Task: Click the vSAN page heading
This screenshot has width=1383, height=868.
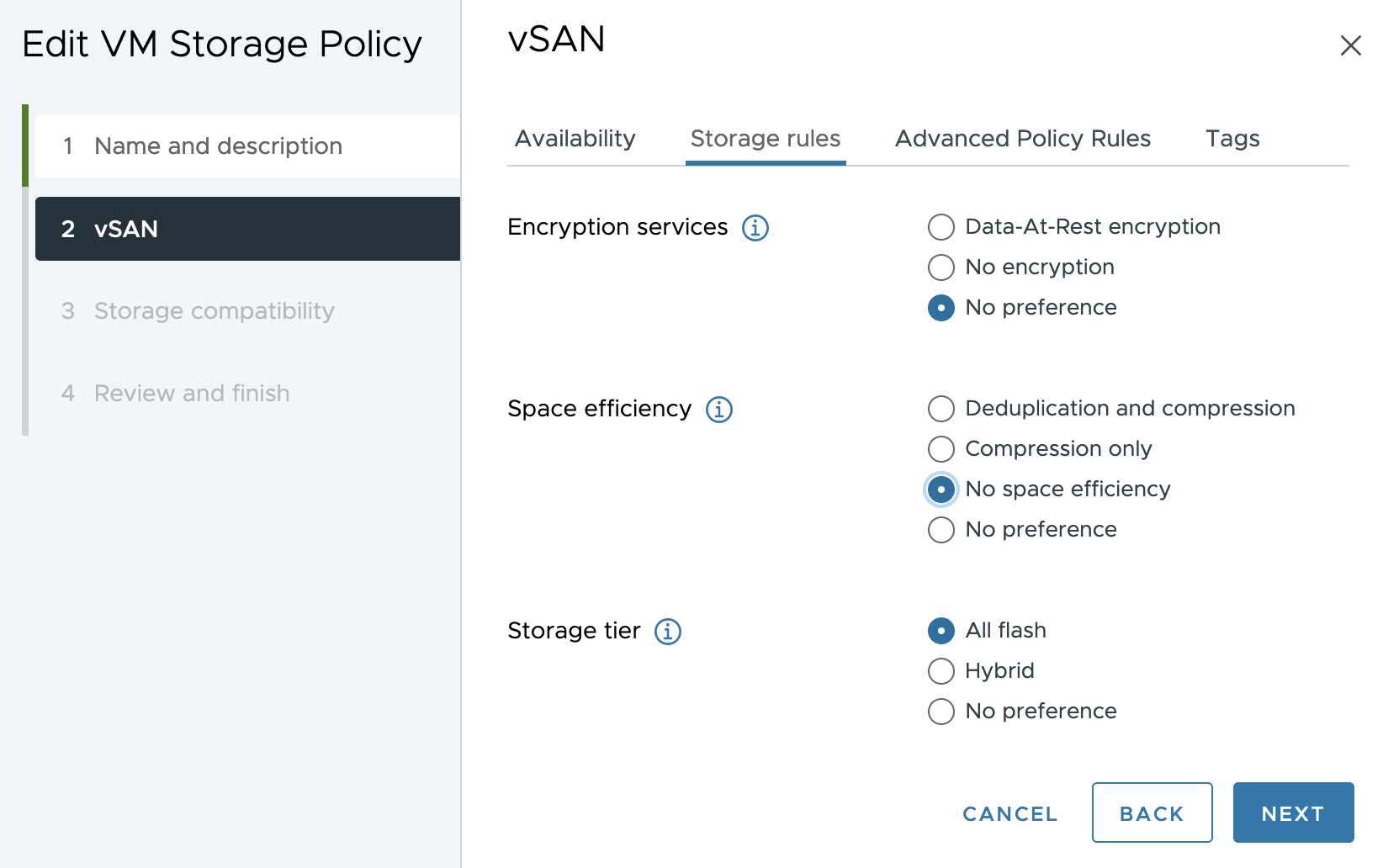Action: click(556, 40)
